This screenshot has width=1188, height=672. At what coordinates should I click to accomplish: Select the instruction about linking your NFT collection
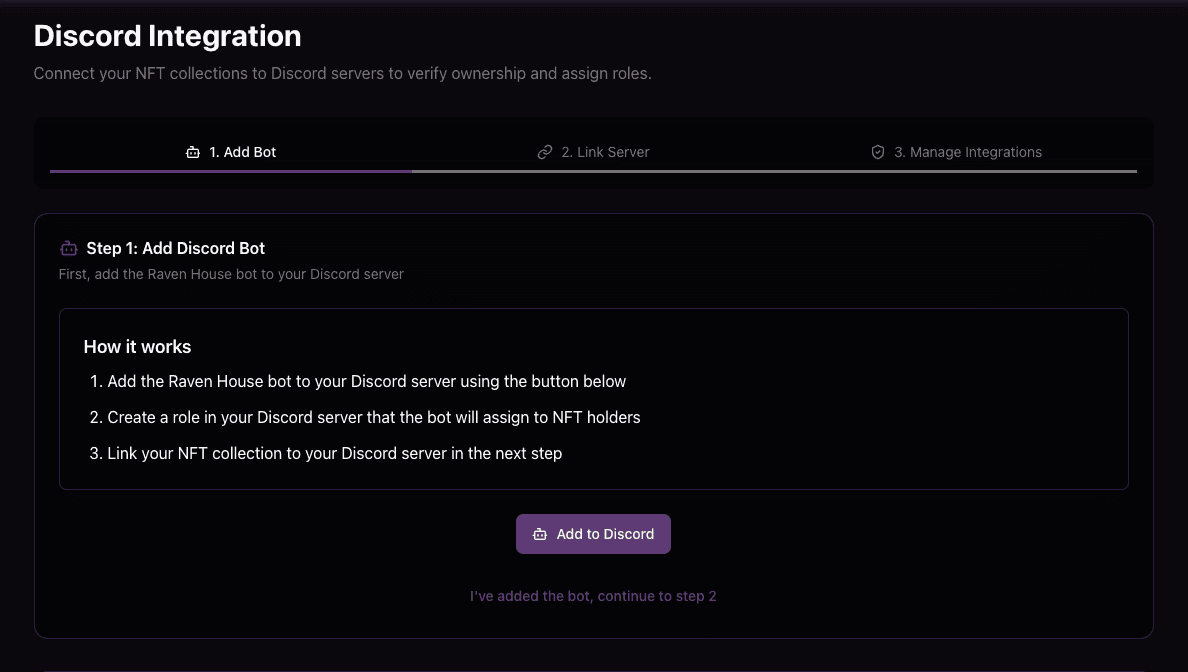coord(334,453)
